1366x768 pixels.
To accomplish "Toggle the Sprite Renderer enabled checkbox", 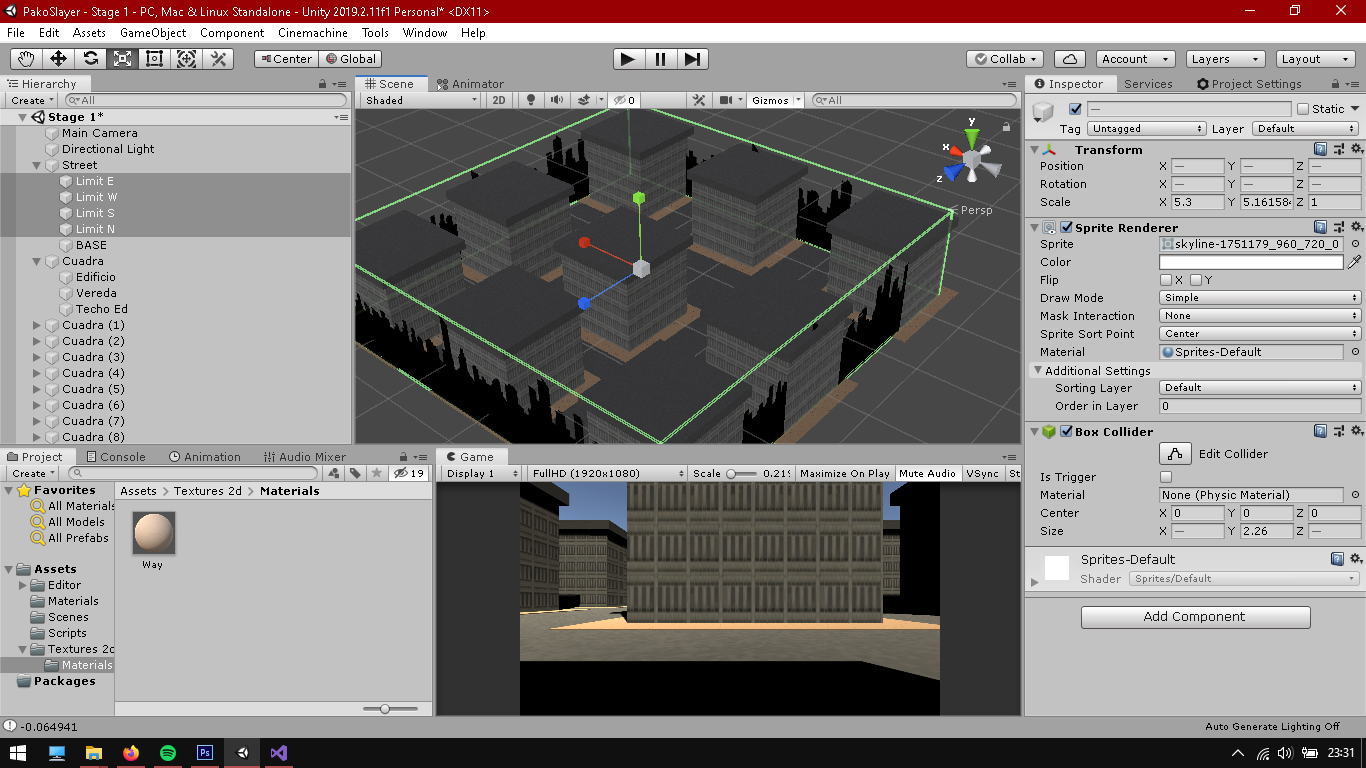I will pos(1066,228).
